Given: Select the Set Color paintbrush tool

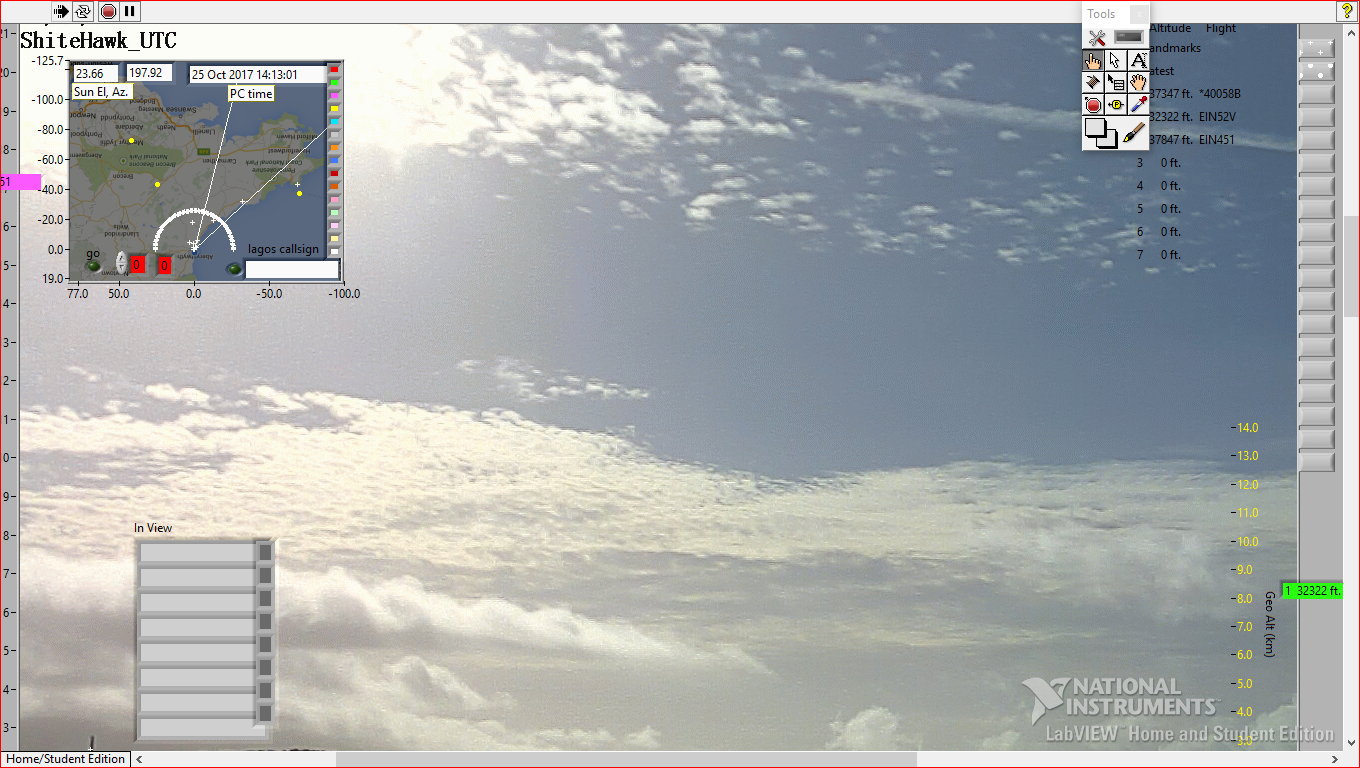Looking at the screenshot, I should click(x=1133, y=132).
